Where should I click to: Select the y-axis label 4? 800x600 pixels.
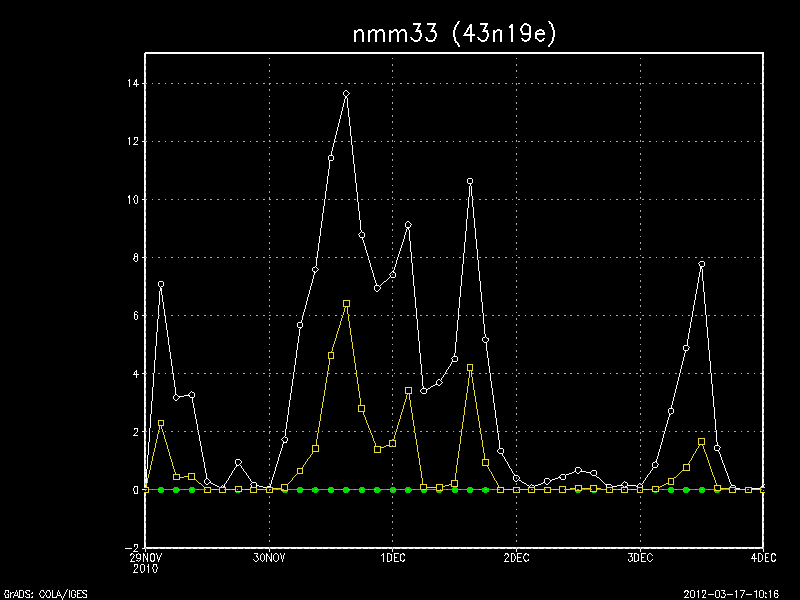[x=136, y=374]
